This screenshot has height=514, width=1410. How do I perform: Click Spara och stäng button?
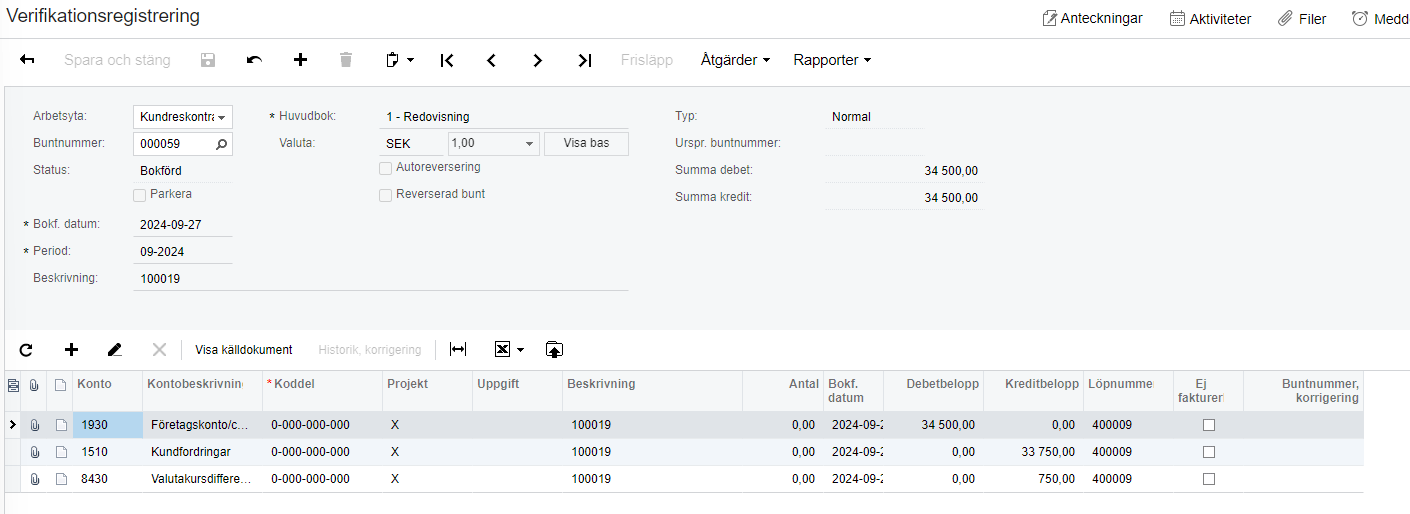(117, 60)
